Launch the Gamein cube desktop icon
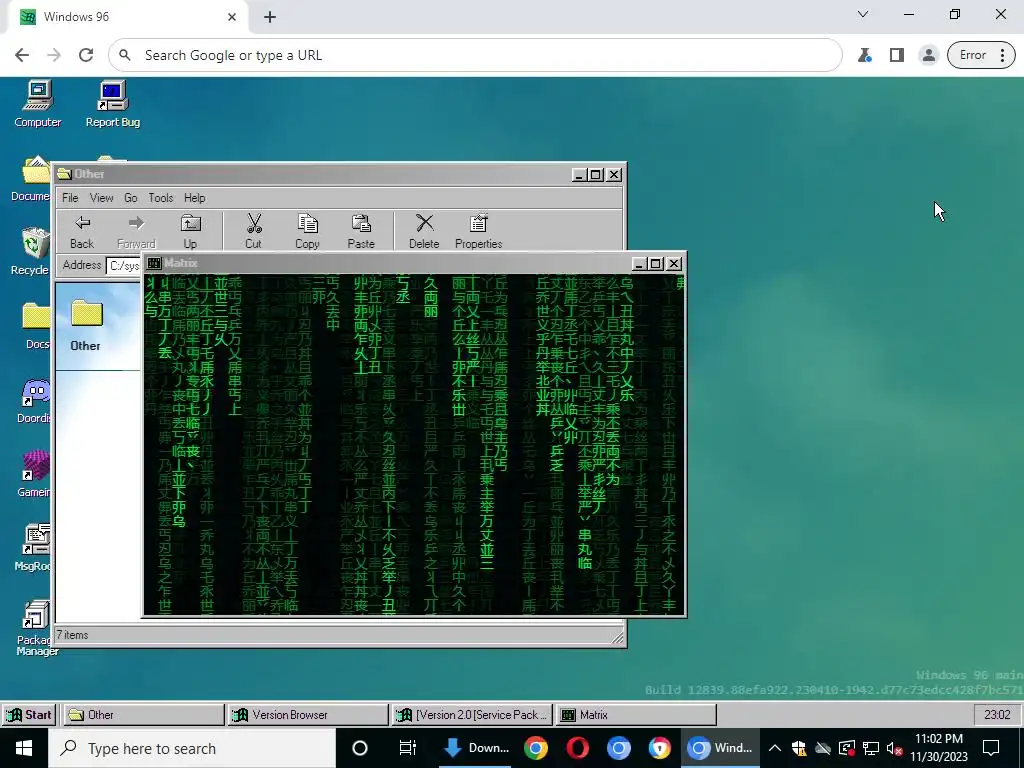The height and width of the screenshot is (768, 1024). coord(34,473)
